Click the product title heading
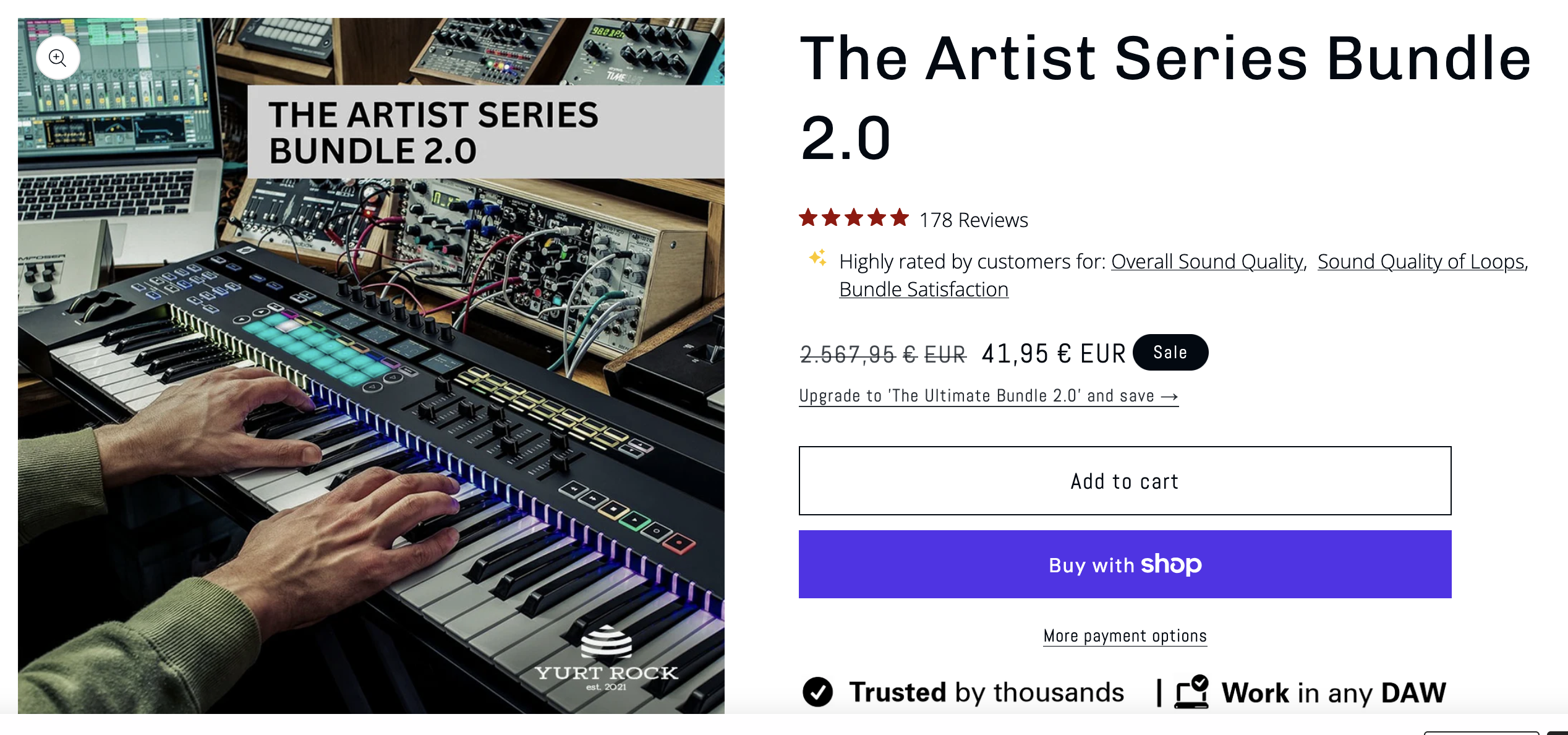Image resolution: width=1568 pixels, height=735 pixels. tap(1165, 97)
